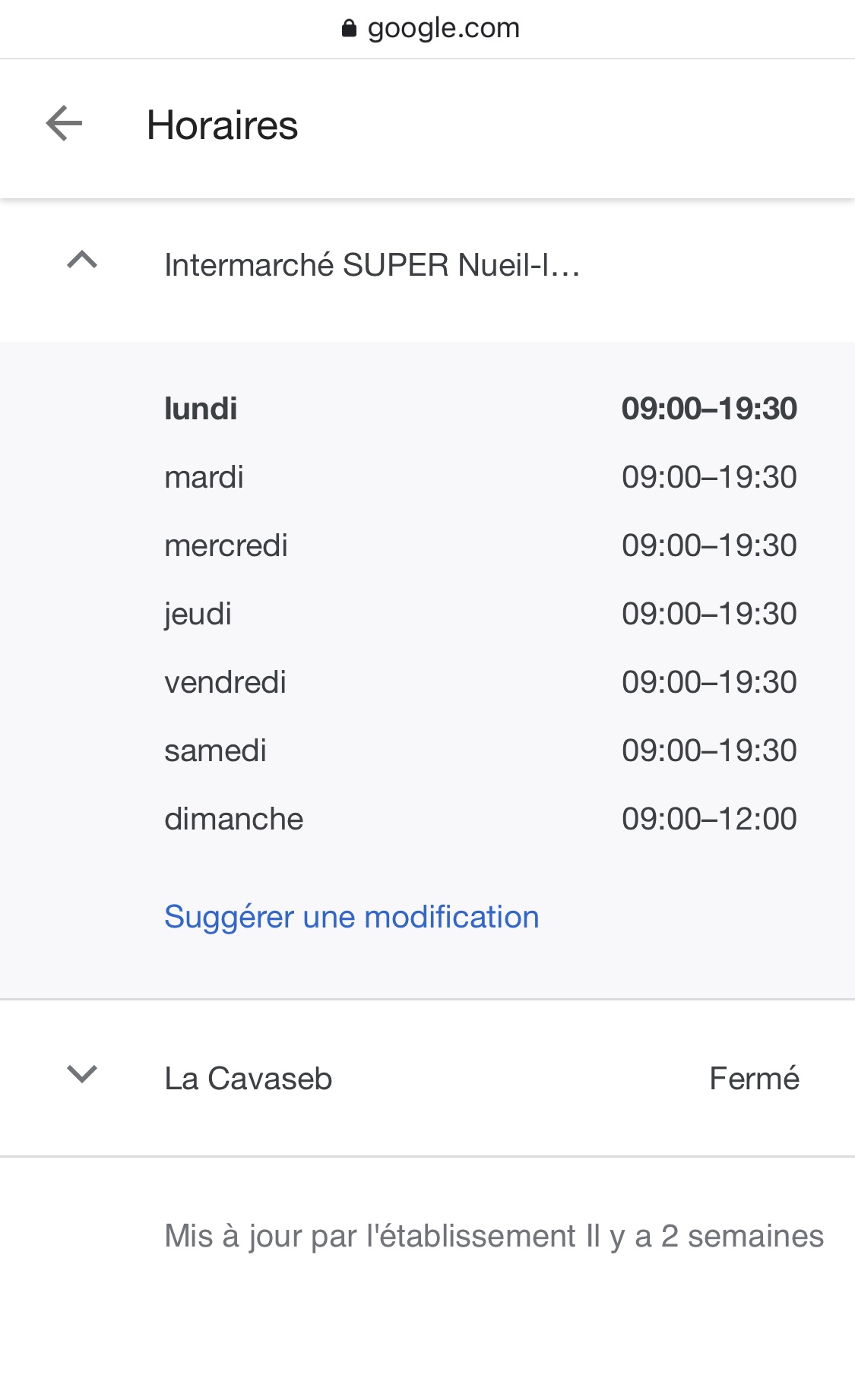This screenshot has height=1400, width=855.
Task: Select dimanche hours 09:00–12:00
Action: [708, 819]
